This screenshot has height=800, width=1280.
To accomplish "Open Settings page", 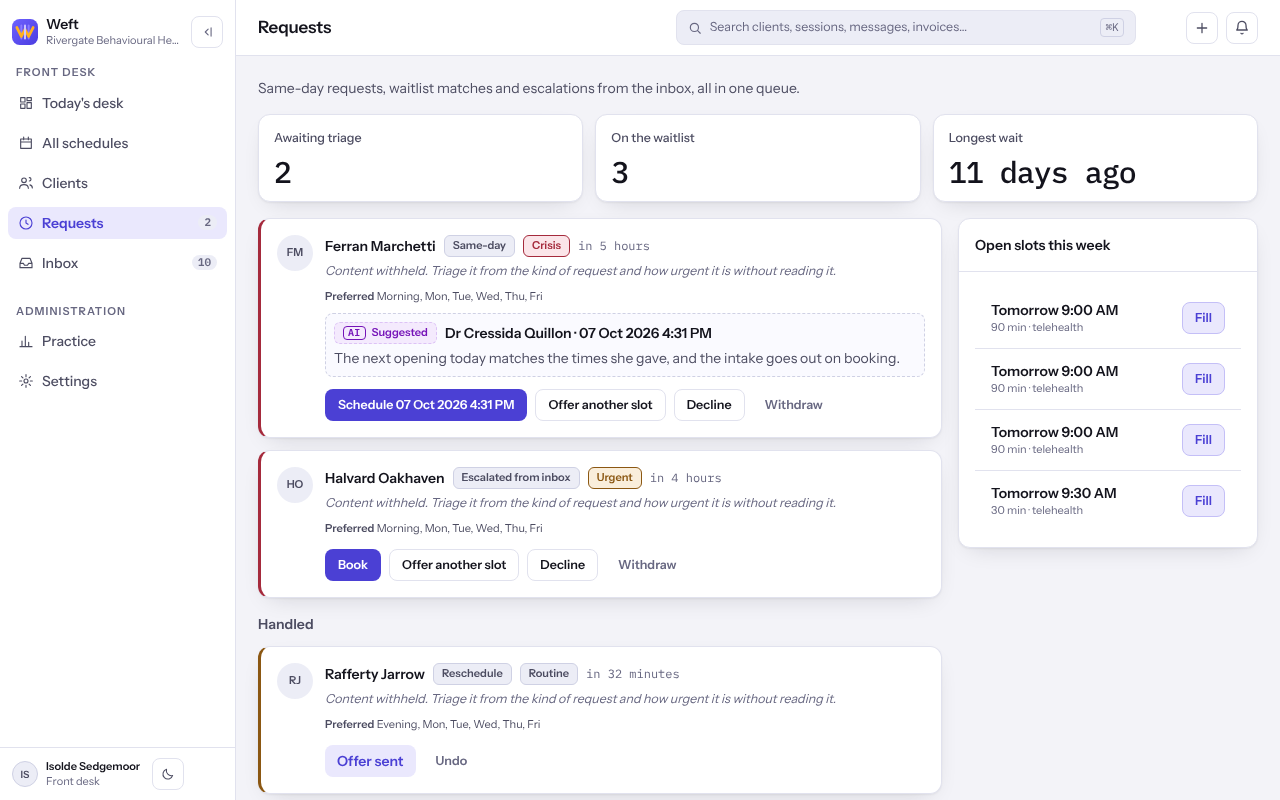I will point(117,381).
